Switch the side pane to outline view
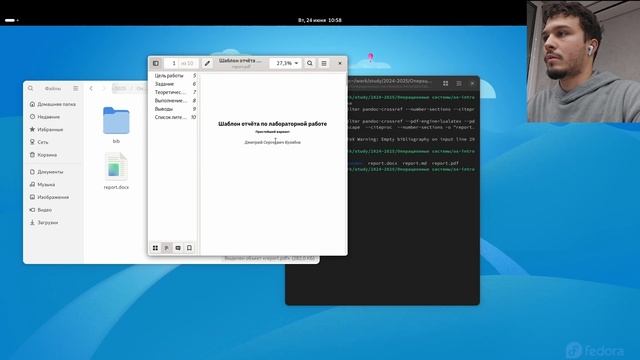 [x=167, y=248]
